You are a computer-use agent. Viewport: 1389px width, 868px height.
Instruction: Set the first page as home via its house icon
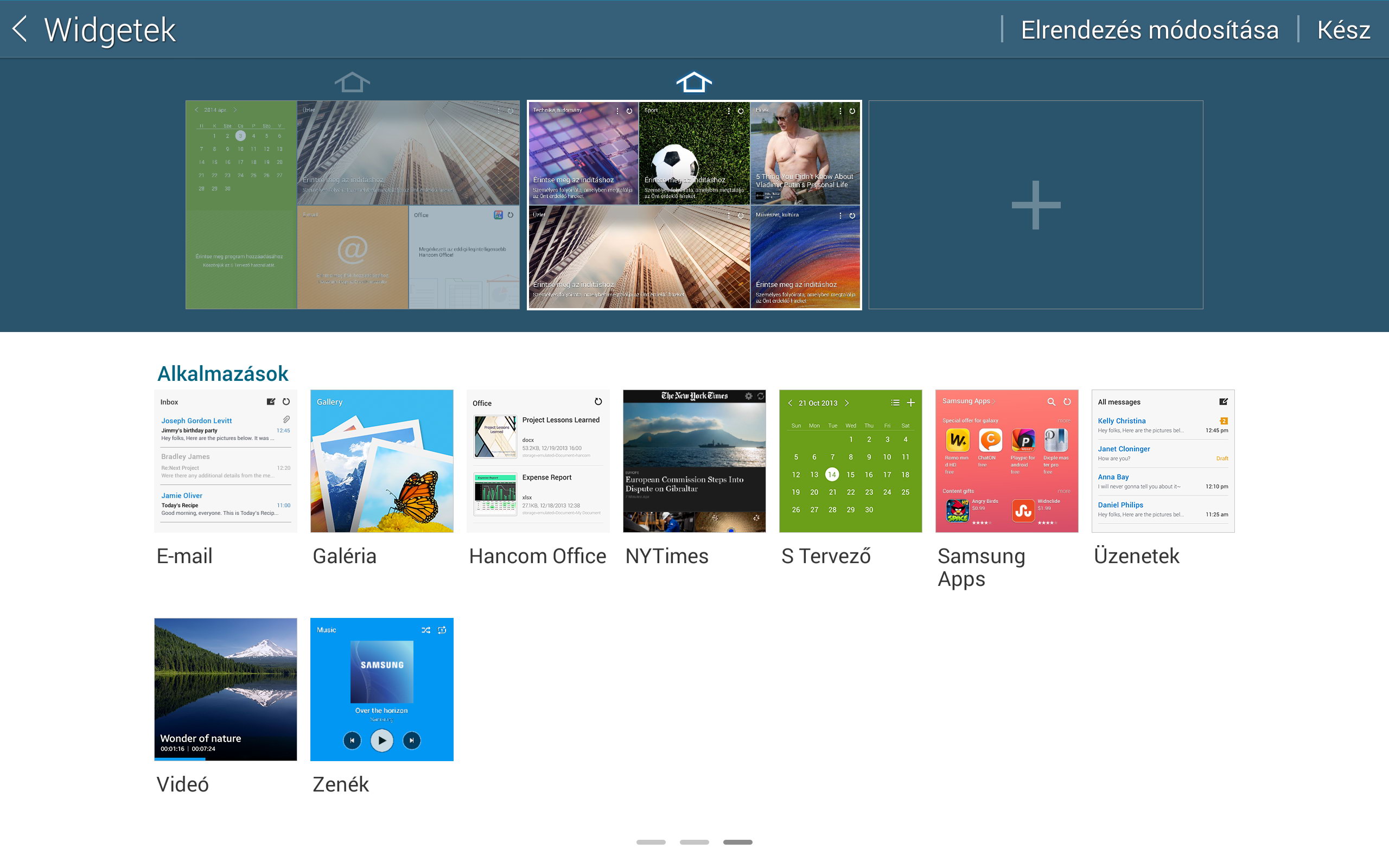coord(352,82)
